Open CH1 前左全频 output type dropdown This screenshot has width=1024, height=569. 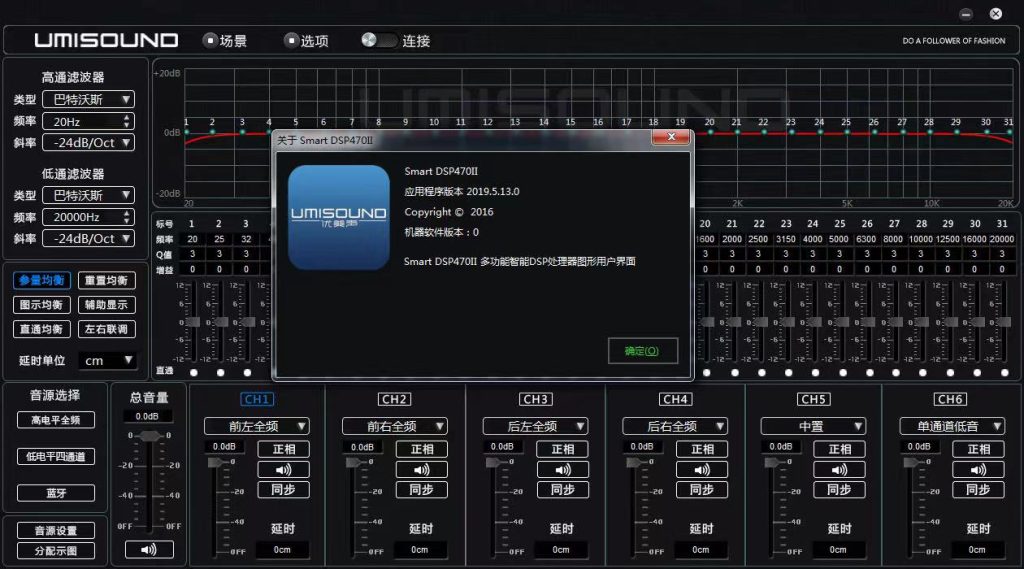coord(257,427)
